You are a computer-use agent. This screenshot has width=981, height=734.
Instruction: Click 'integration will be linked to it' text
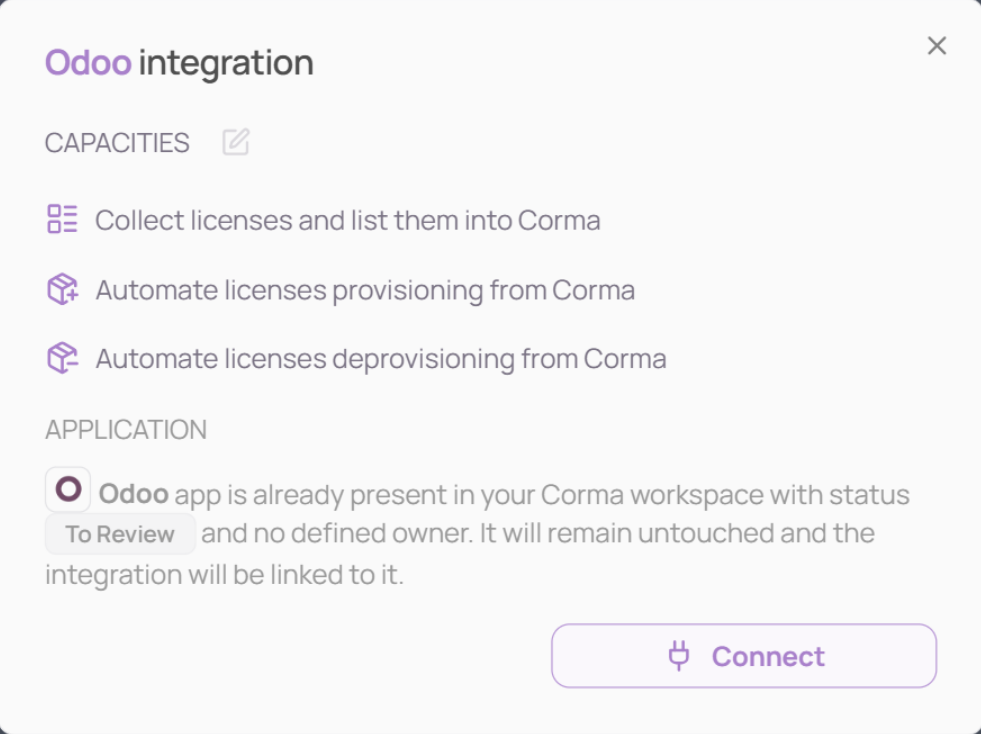[x=224, y=575]
